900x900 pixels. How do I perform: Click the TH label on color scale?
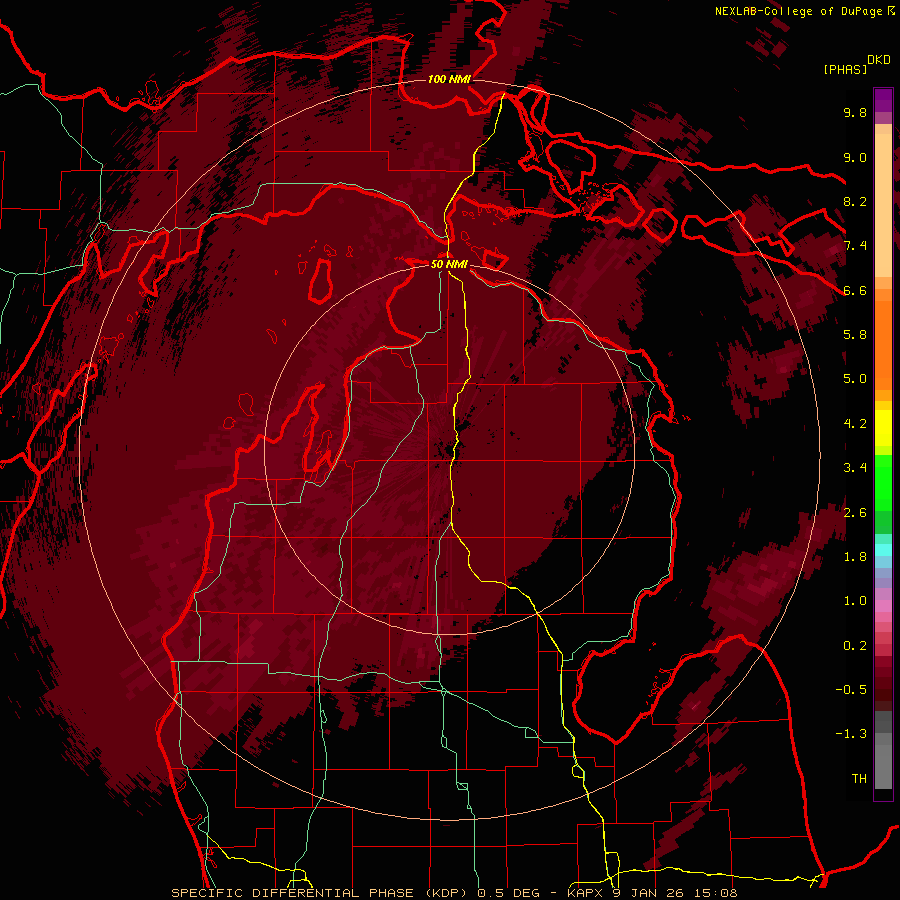859,779
